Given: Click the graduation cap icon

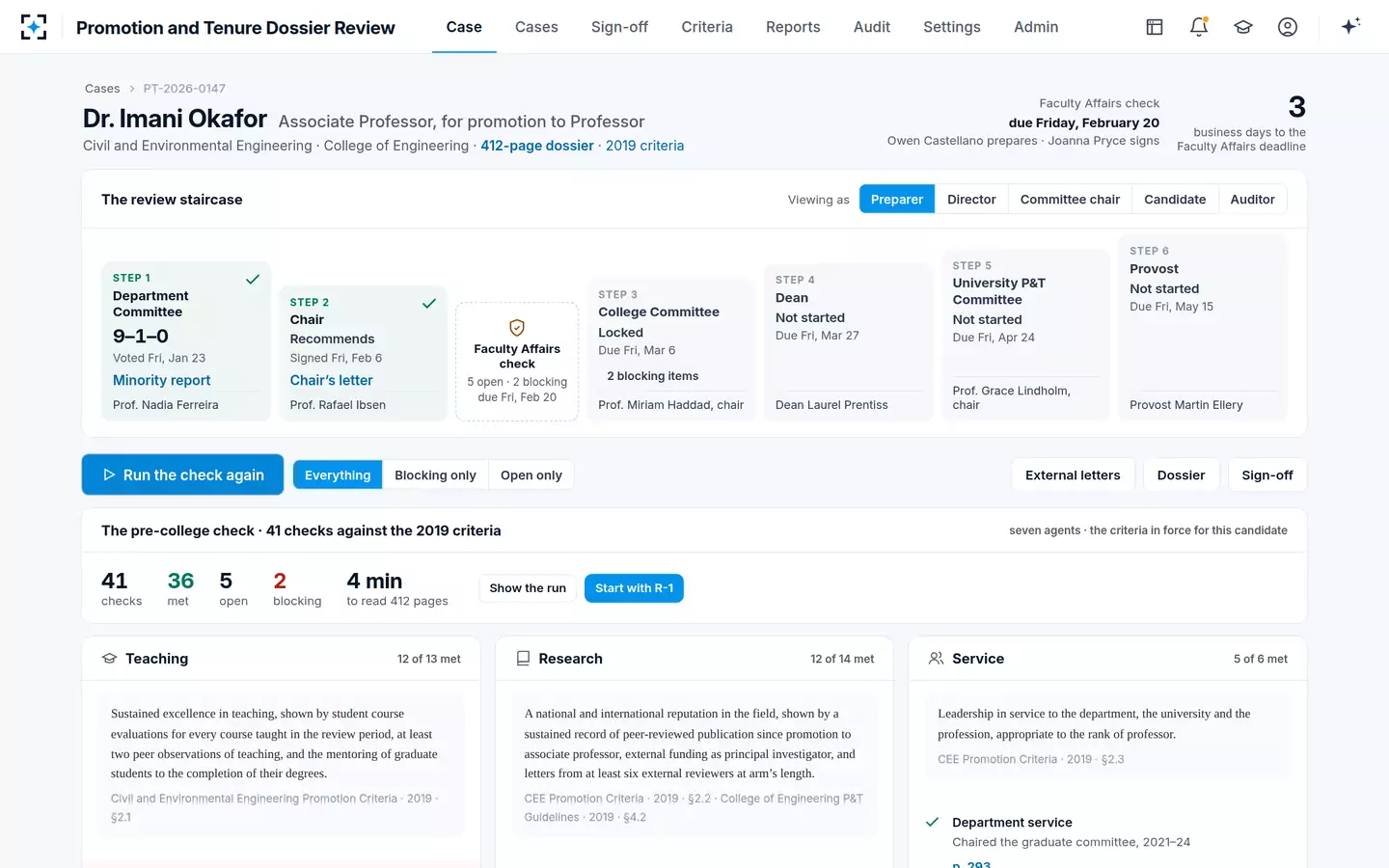Looking at the screenshot, I should (x=1243, y=27).
